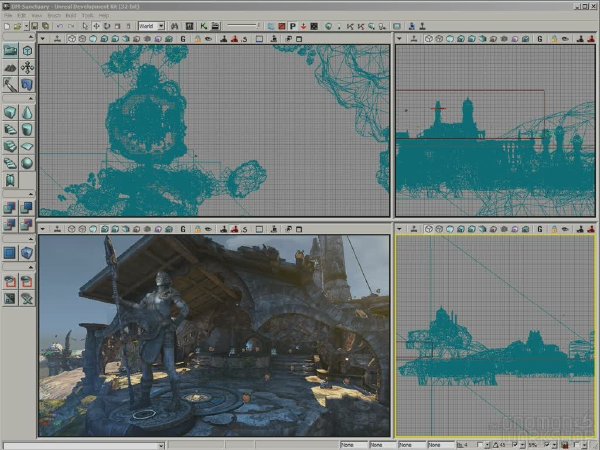
Task: Redo the last undone action
Action: [x=71, y=26]
